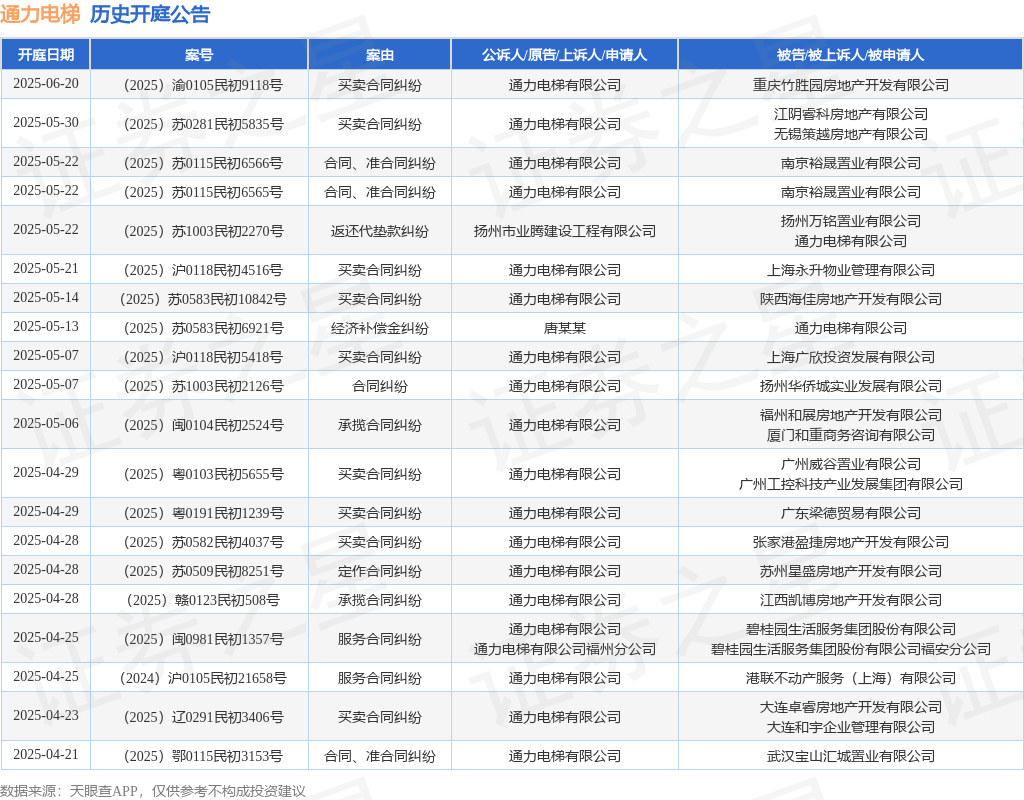The width and height of the screenshot is (1024, 800).
Task: Select case number (2024)沪0105民初21658号
Action: pyautogui.click(x=203, y=679)
